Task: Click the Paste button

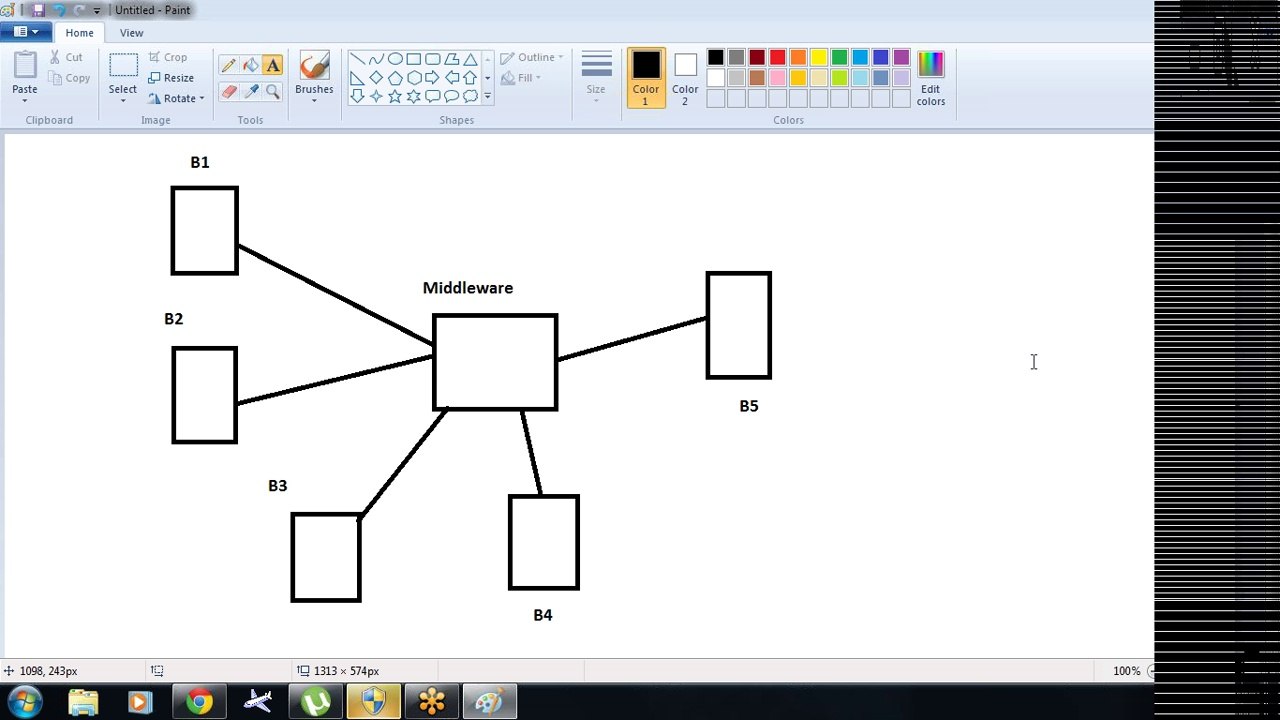Action: pos(25,76)
